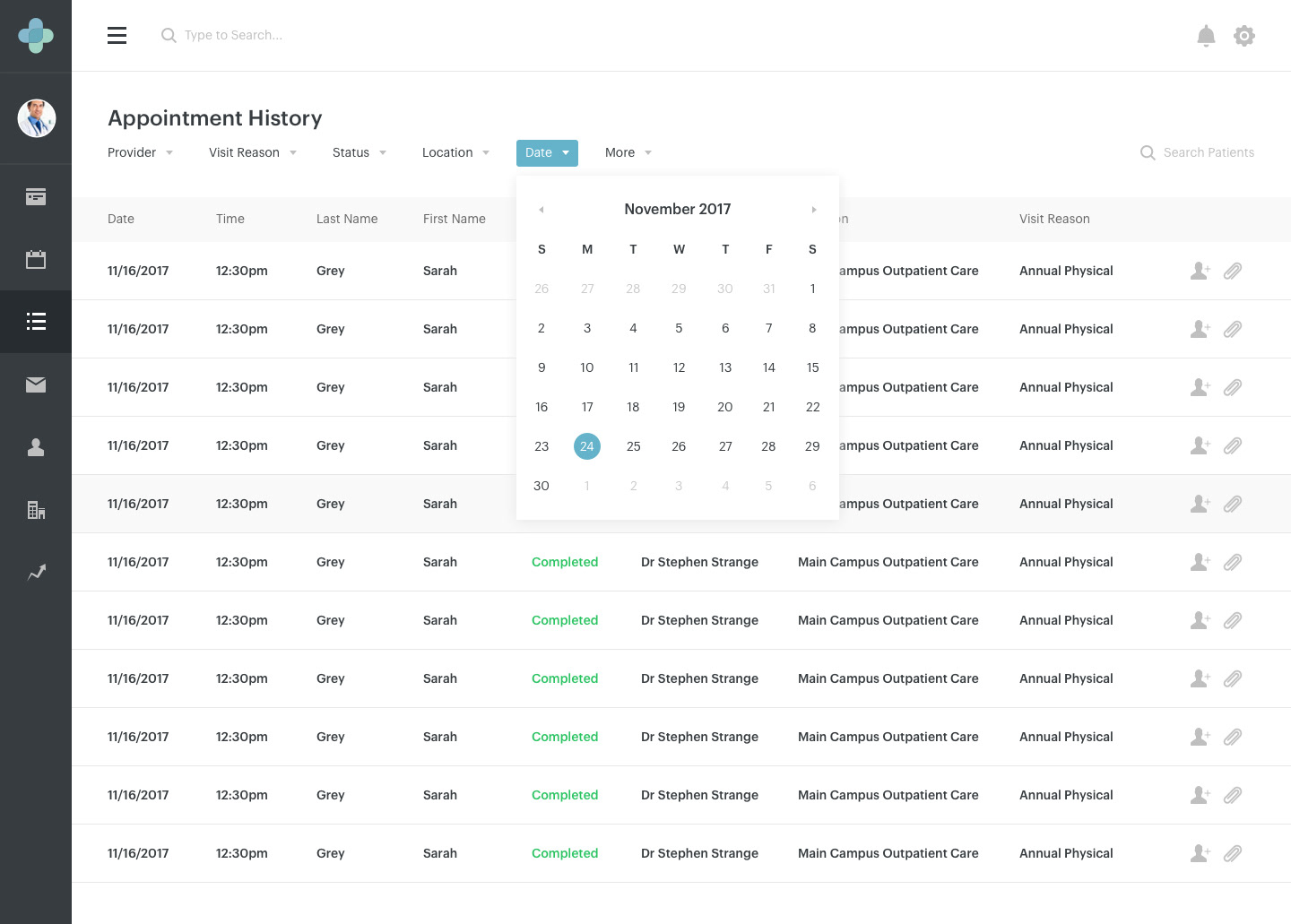The image size is (1291, 924).
Task: Click November 2017 month title
Action: 678,209
